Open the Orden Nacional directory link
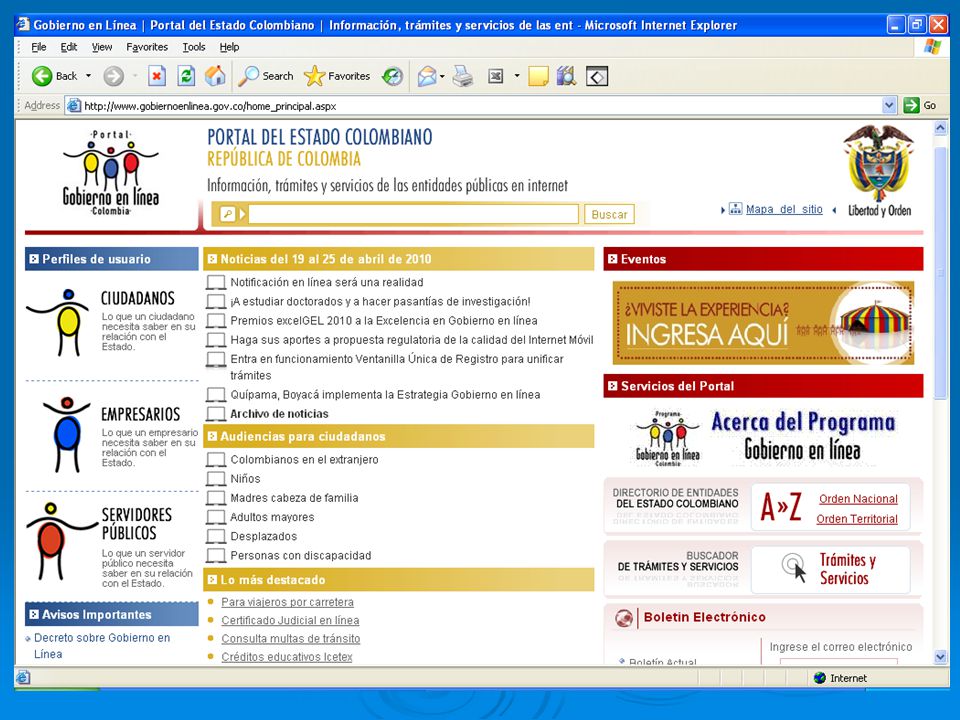The image size is (960, 720). pos(858,499)
